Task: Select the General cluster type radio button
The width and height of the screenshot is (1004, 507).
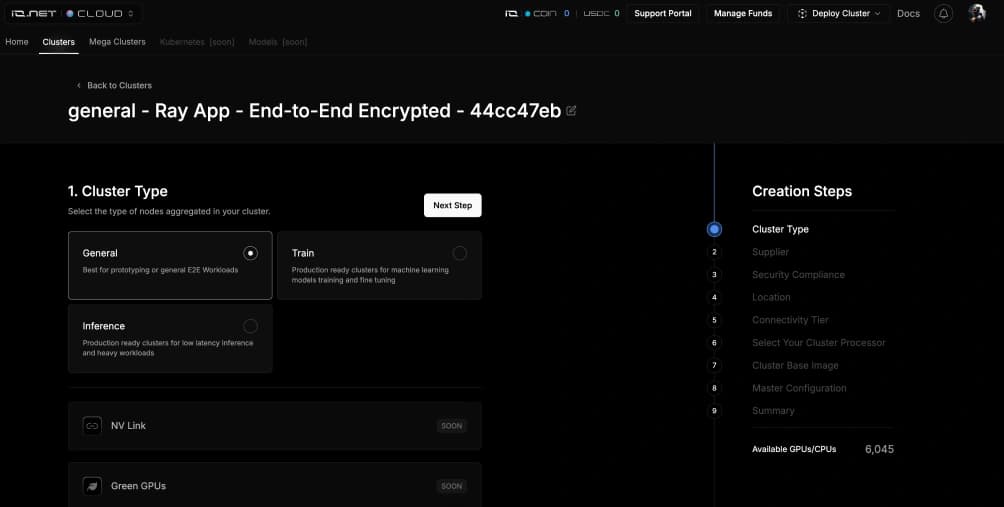Action: coord(250,253)
